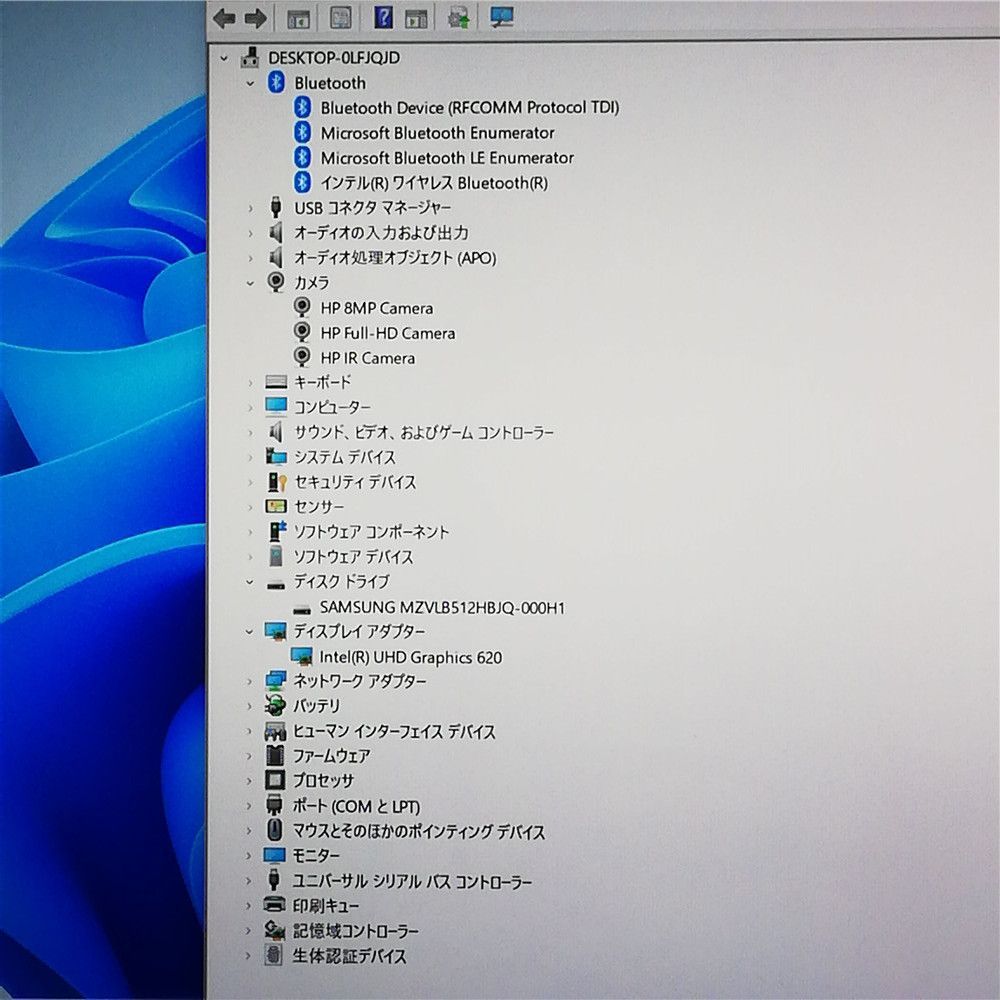Click the mouse icon for マウスとそのほかのポインティング デバイス
Viewport: 1000px width, 1000px height.
[x=274, y=830]
